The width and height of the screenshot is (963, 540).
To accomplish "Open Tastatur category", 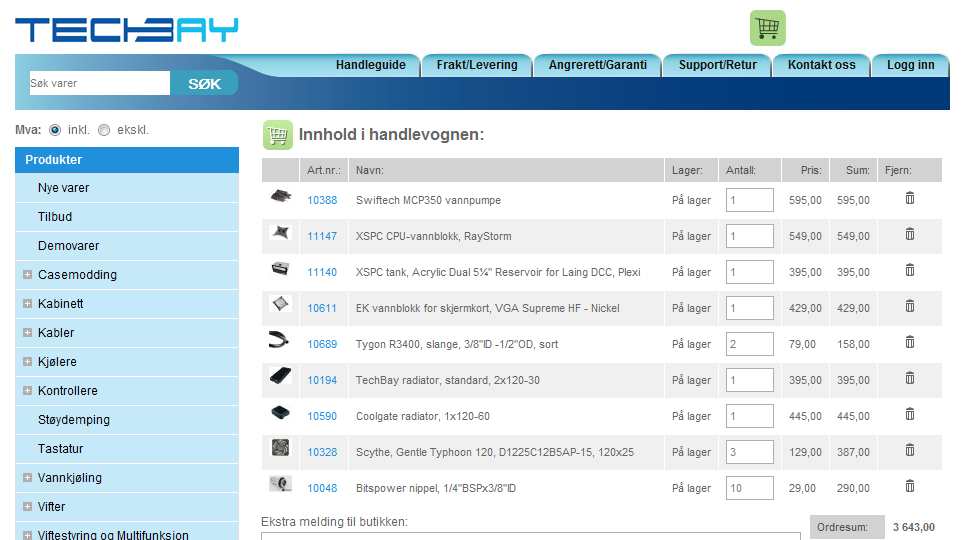I will pos(127,448).
